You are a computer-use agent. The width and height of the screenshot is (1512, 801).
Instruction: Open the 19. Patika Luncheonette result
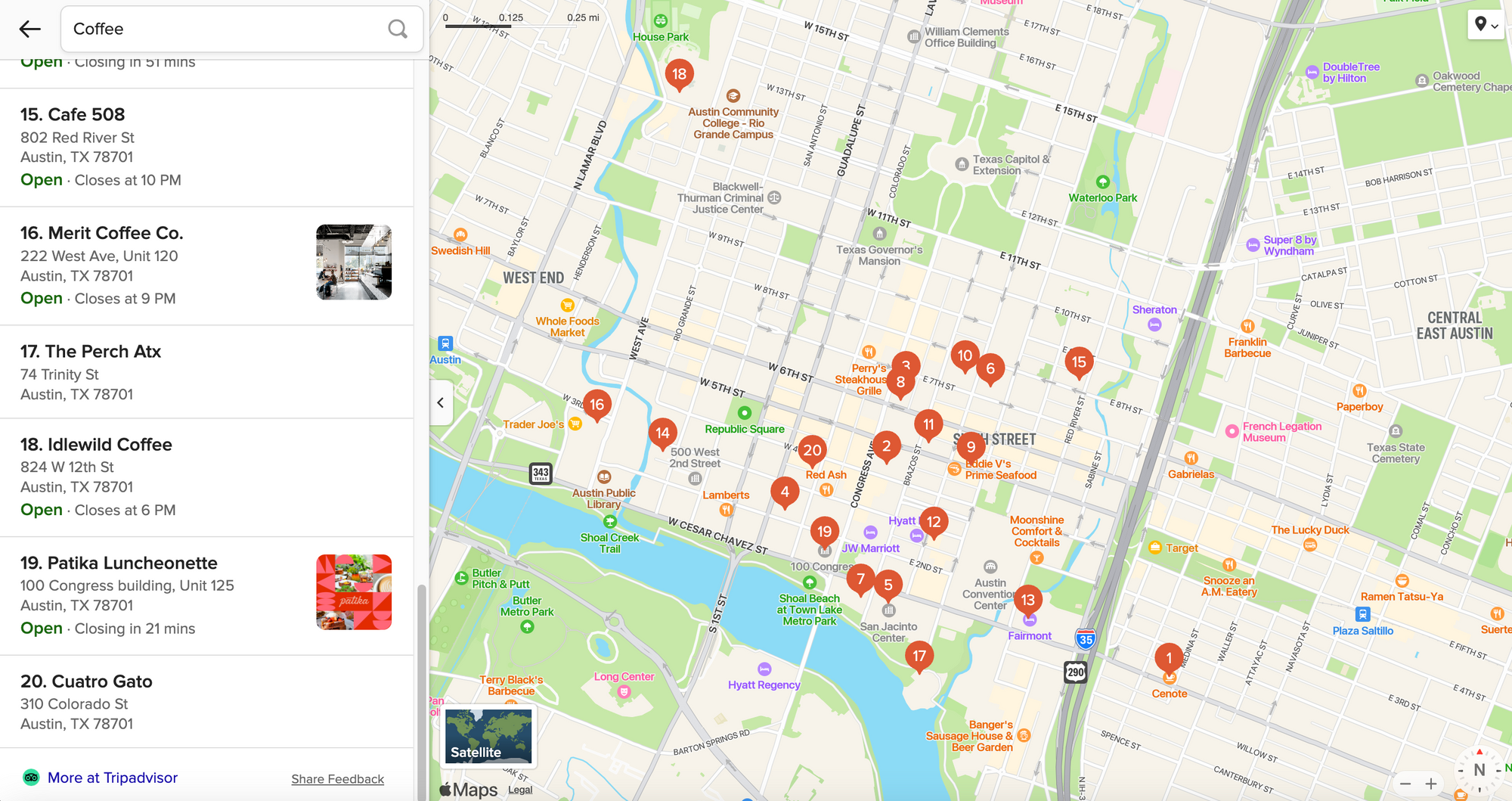tap(206, 596)
